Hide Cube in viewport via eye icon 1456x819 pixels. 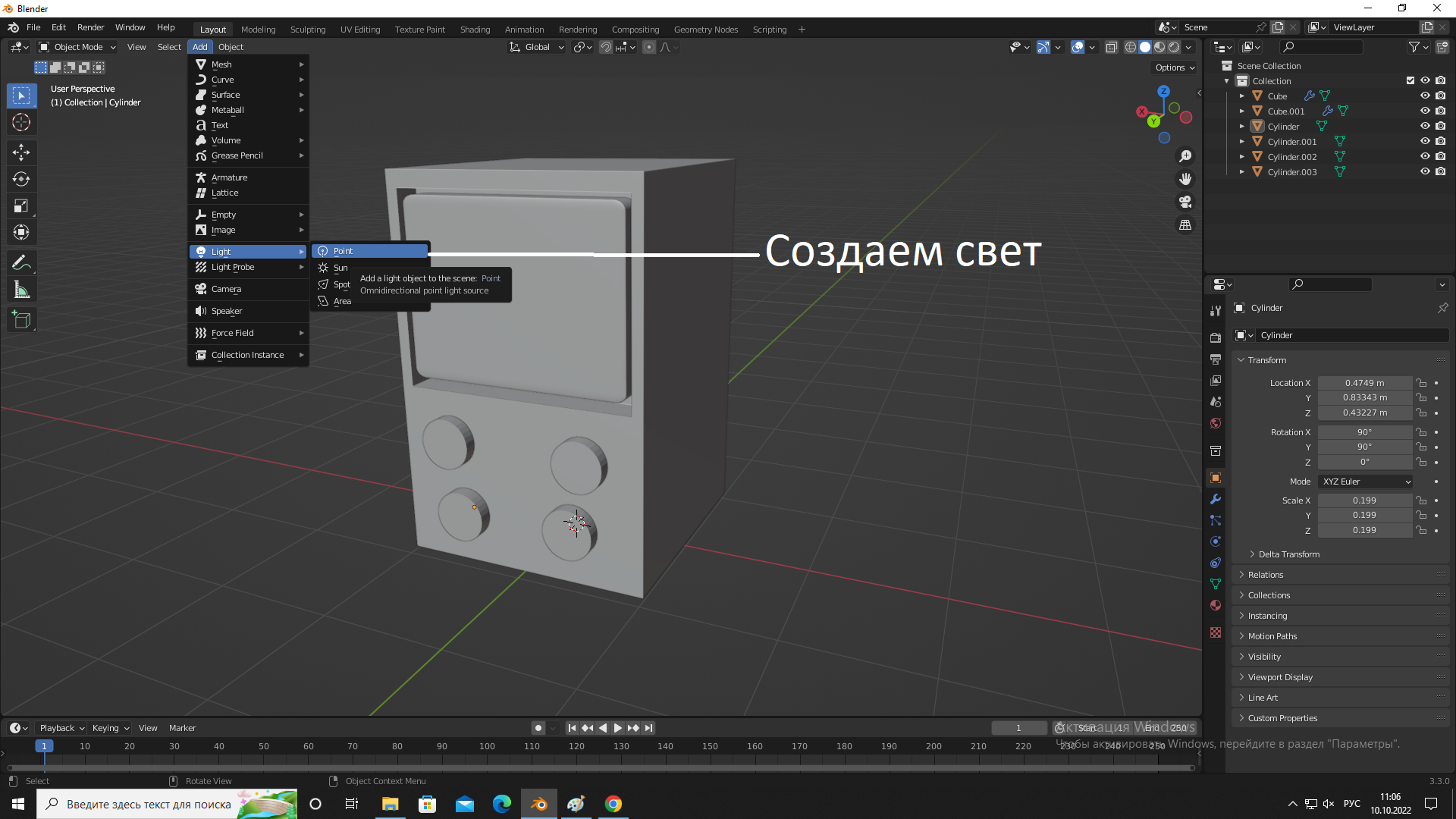(x=1425, y=96)
